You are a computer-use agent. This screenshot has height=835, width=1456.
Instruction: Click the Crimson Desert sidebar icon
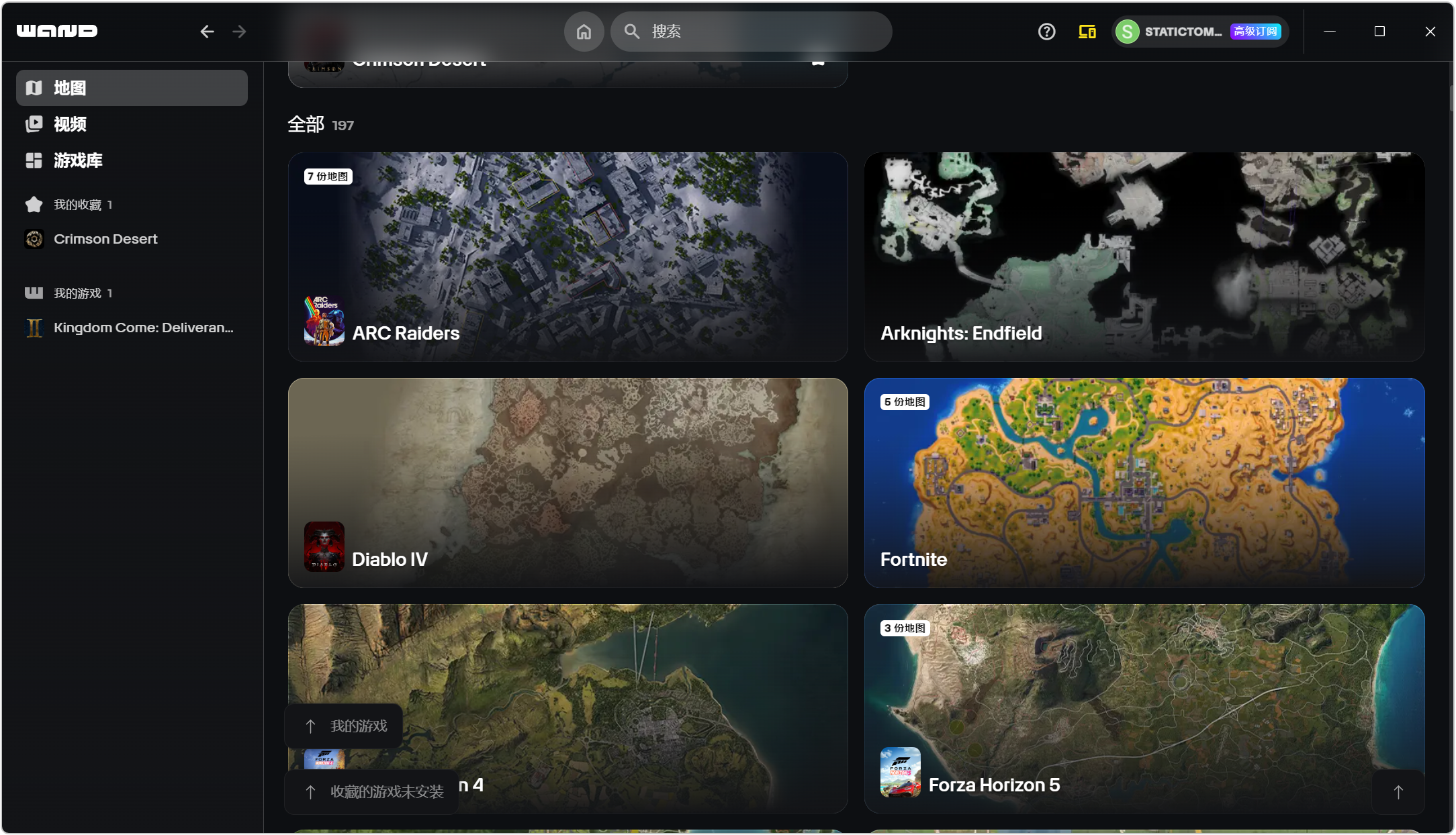click(34, 239)
